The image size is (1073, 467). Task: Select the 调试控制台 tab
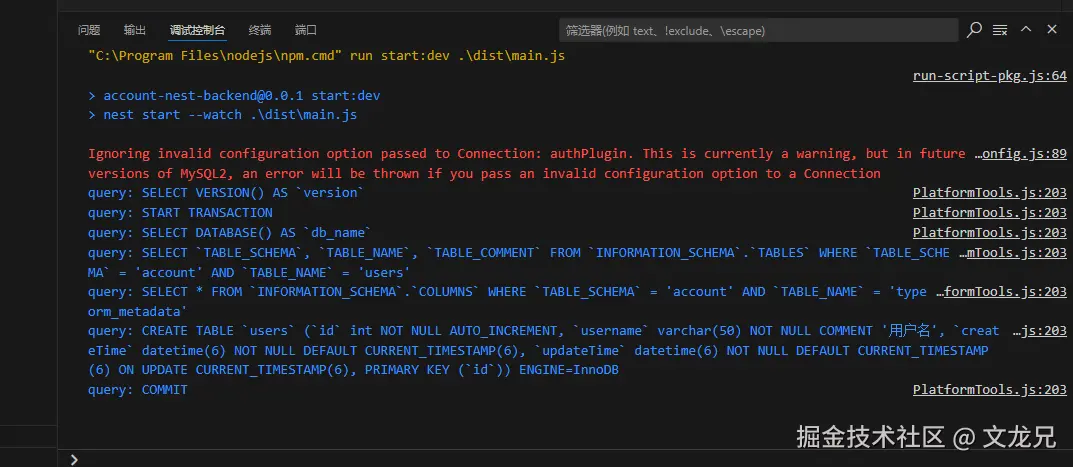[197, 30]
